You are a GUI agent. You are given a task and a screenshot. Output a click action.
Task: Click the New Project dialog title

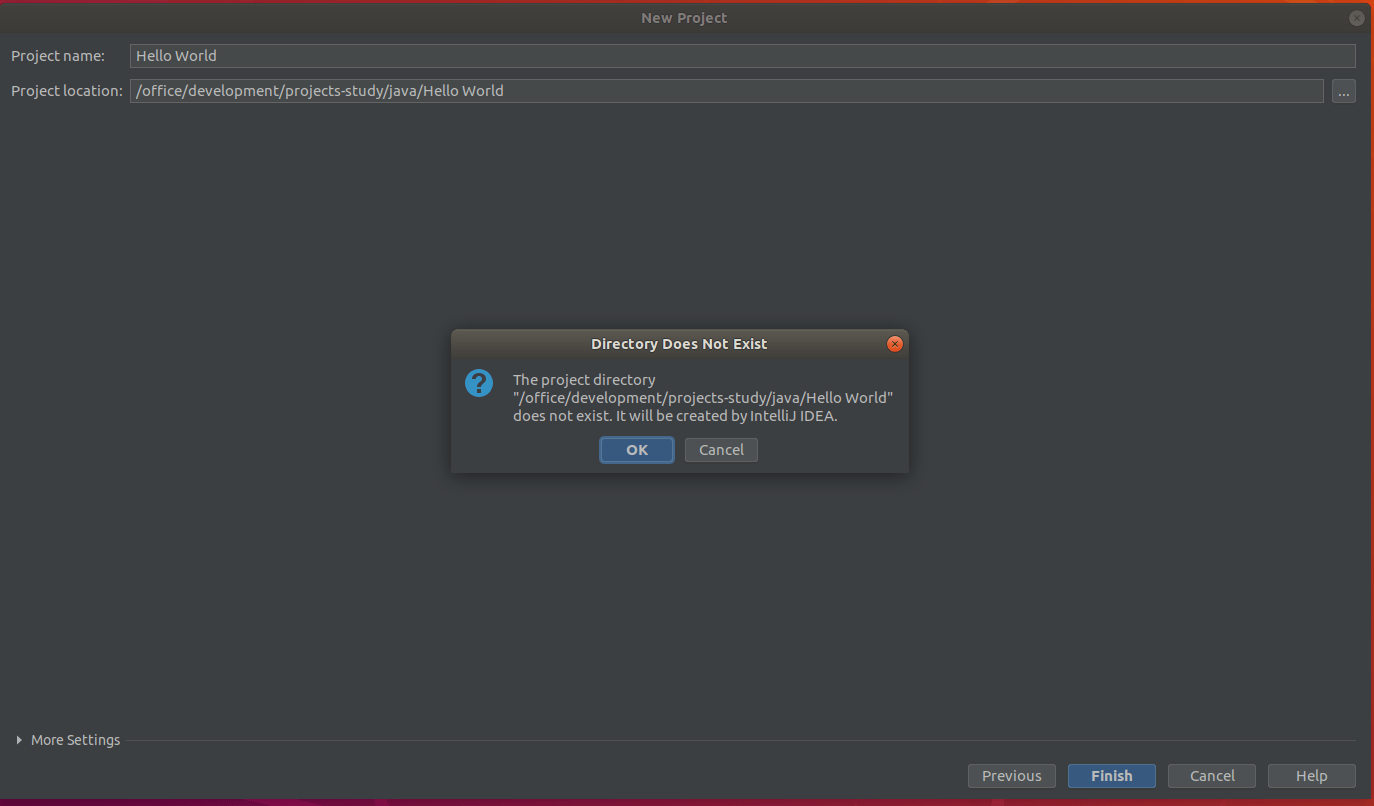pos(684,17)
